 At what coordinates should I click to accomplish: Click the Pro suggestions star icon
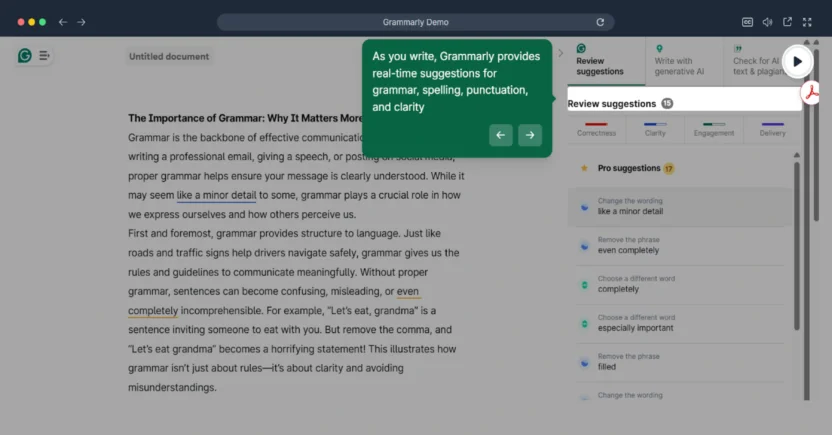point(584,168)
